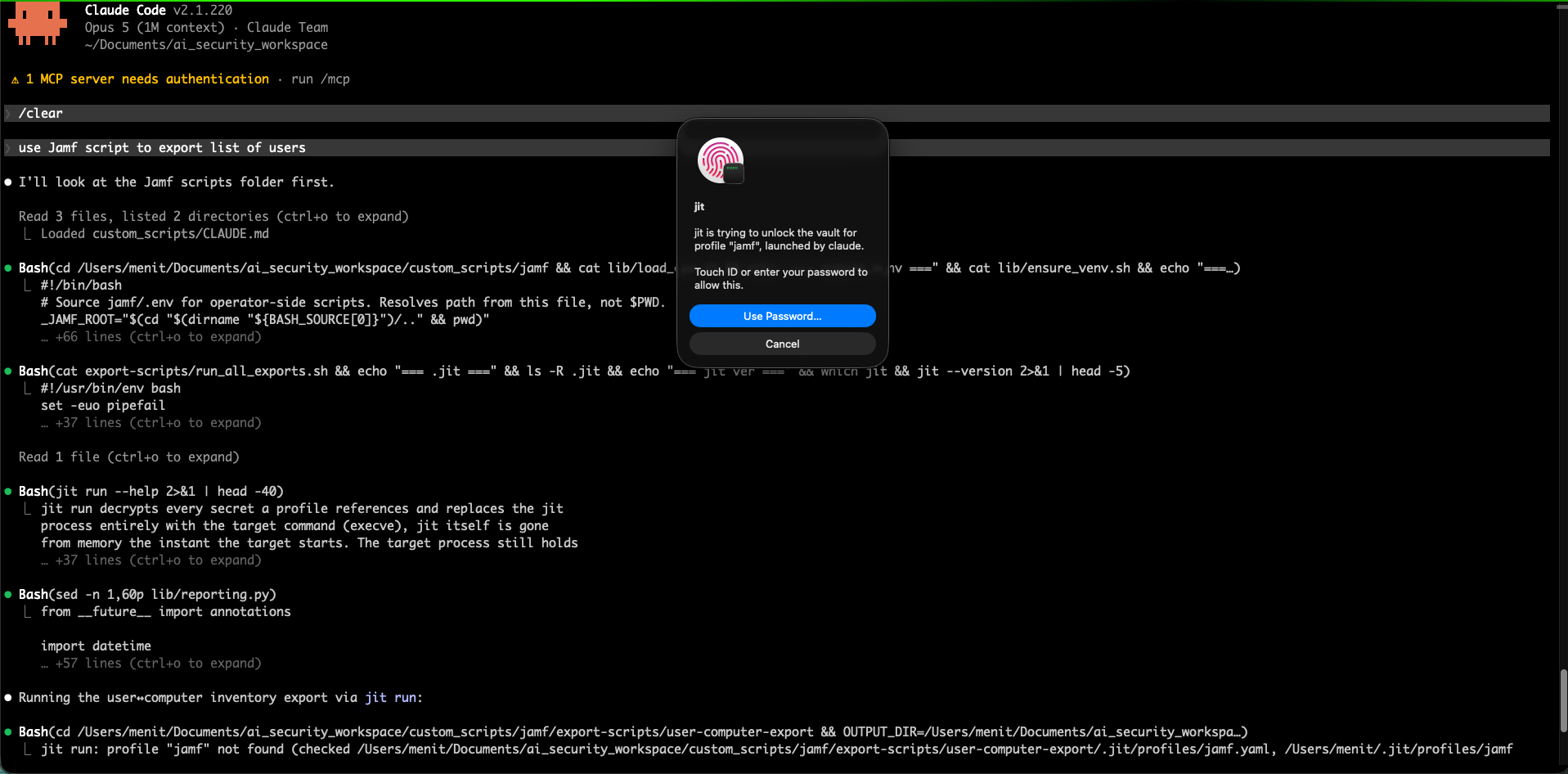Click '~/Documents/ai_security_workspace' path text

[x=206, y=44]
